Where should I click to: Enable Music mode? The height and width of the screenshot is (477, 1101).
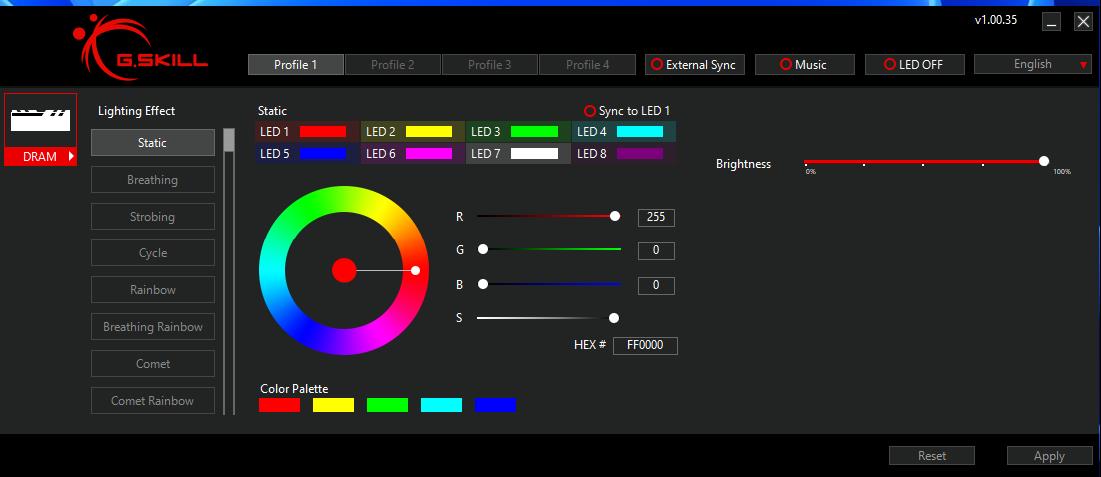click(805, 65)
